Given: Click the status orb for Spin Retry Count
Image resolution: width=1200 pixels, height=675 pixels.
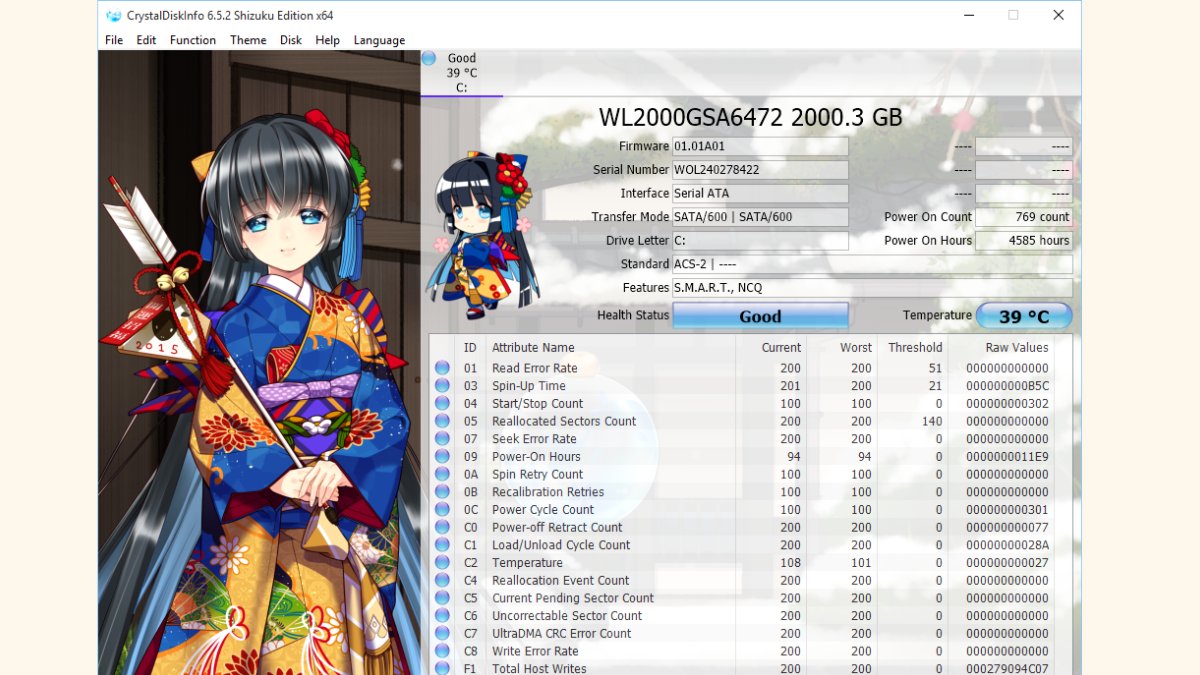Looking at the screenshot, I should (x=442, y=474).
